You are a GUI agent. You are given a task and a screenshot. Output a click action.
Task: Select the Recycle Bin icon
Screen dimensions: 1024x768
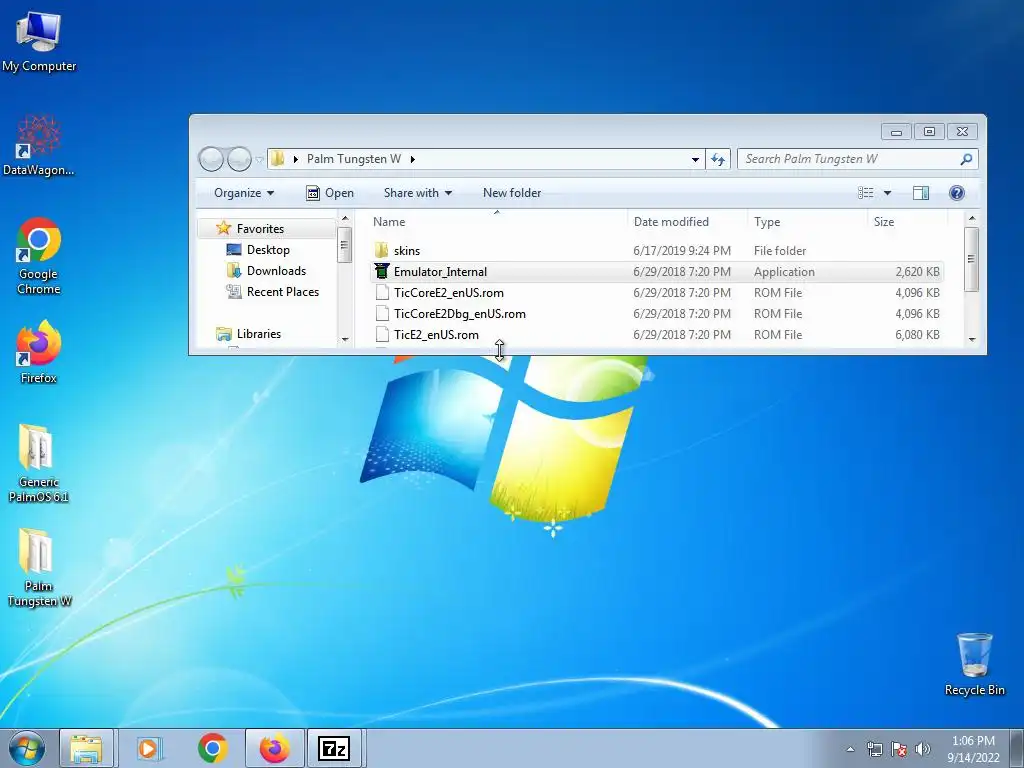(x=974, y=664)
